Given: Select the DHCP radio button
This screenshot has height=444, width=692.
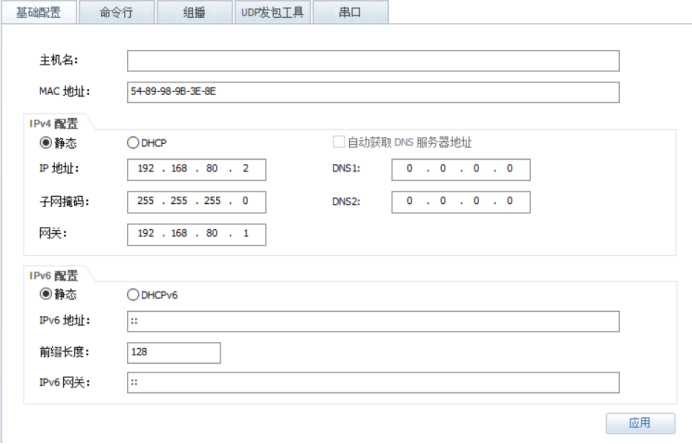Looking at the screenshot, I should (133, 143).
